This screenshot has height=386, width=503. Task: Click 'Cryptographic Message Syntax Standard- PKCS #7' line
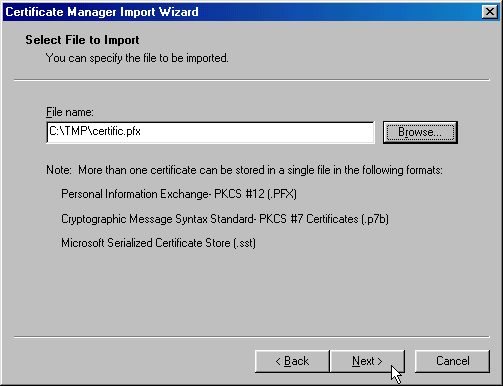click(x=225, y=219)
